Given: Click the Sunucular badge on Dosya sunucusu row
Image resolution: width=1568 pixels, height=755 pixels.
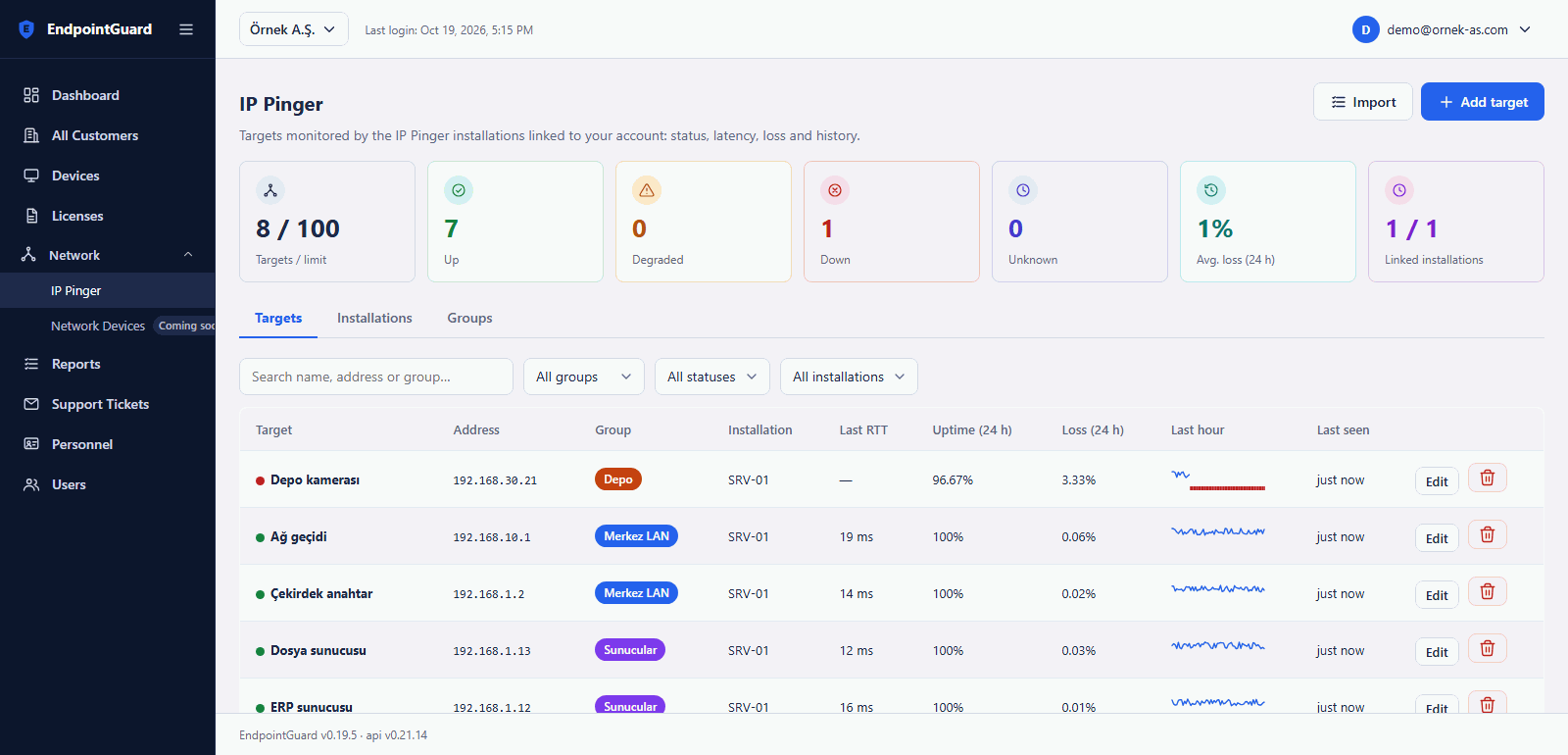Looking at the screenshot, I should pos(630,650).
